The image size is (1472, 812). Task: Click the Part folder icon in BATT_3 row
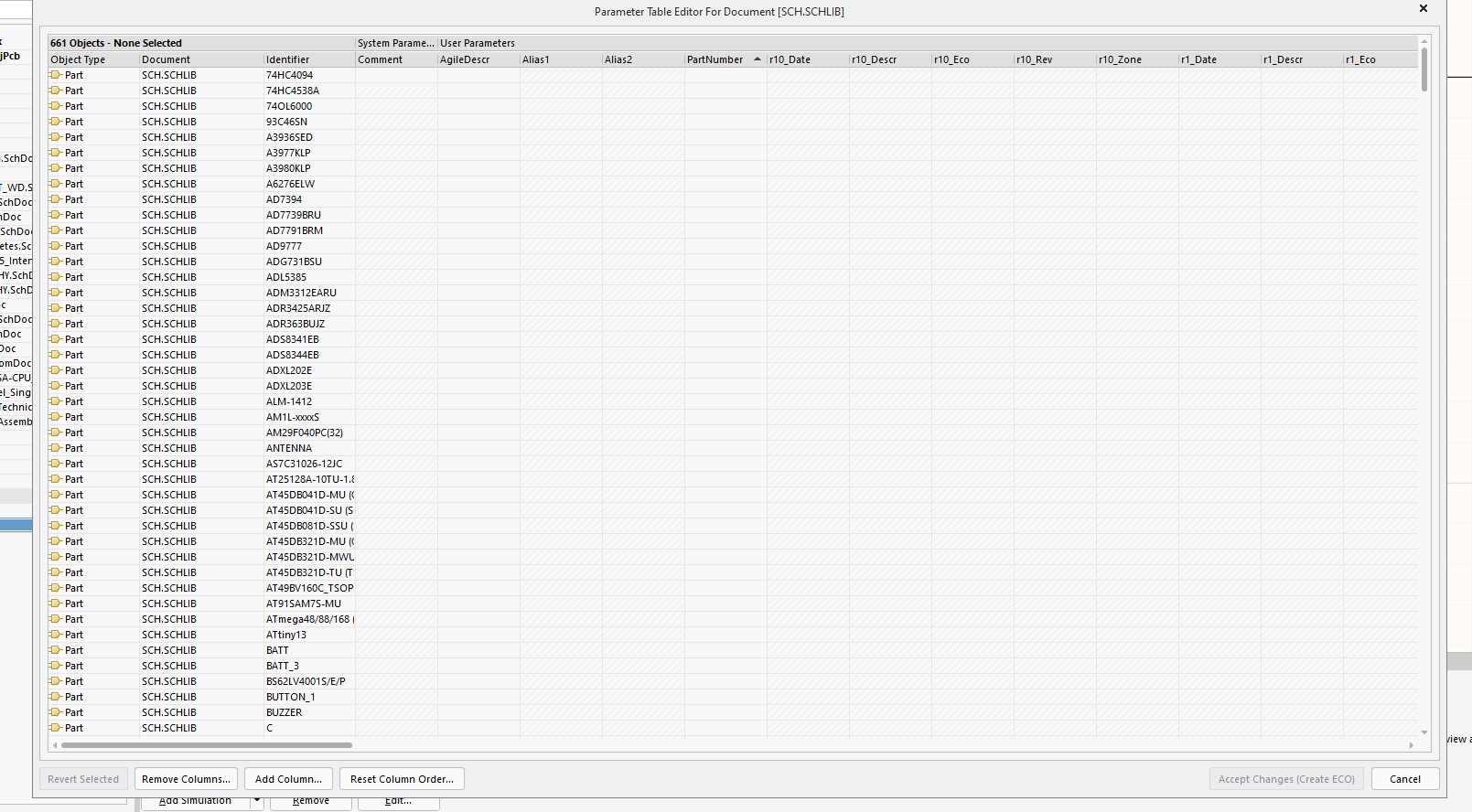tap(55, 666)
